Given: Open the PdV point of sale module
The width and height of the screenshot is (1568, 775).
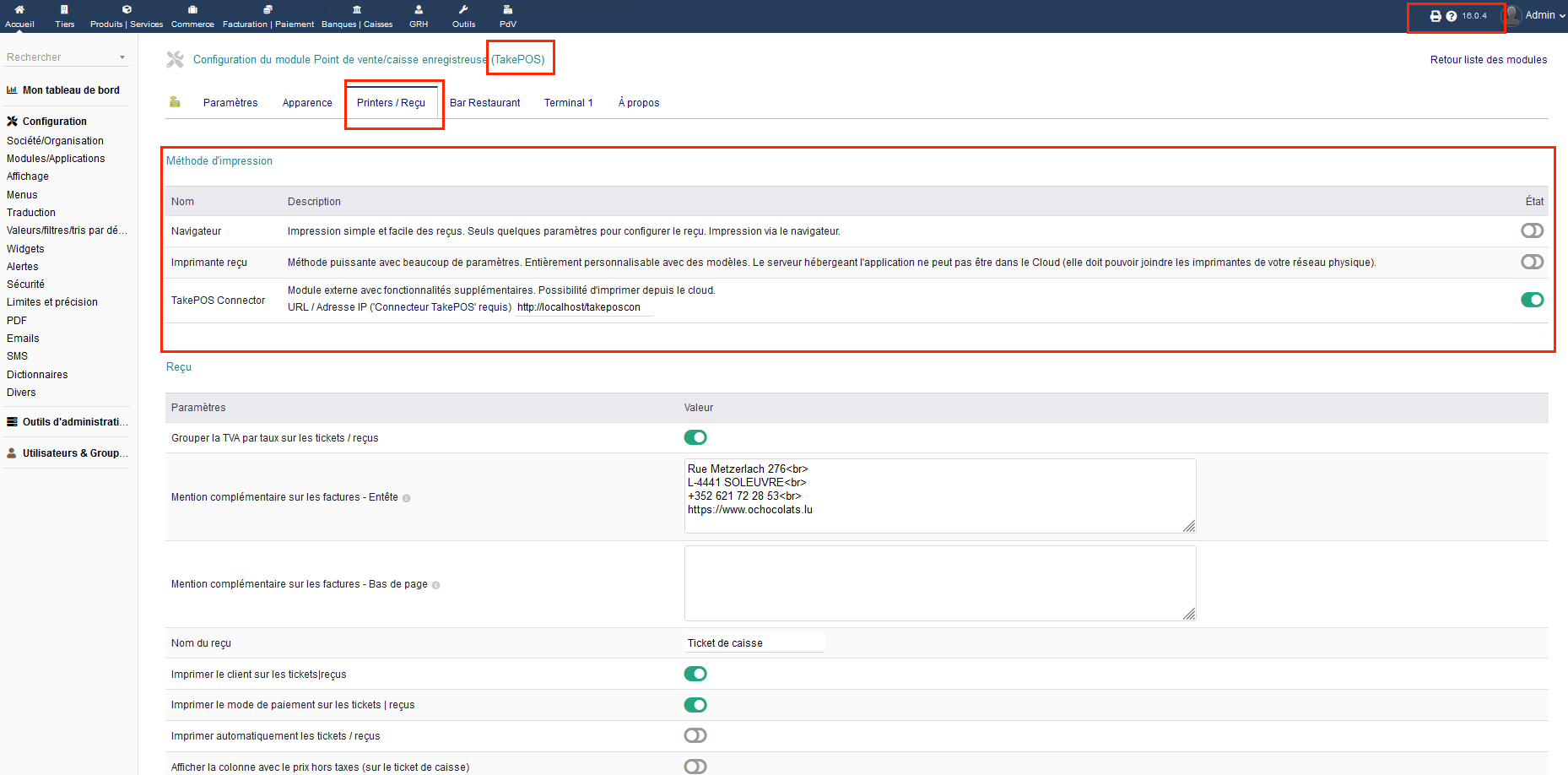Looking at the screenshot, I should click(x=507, y=15).
